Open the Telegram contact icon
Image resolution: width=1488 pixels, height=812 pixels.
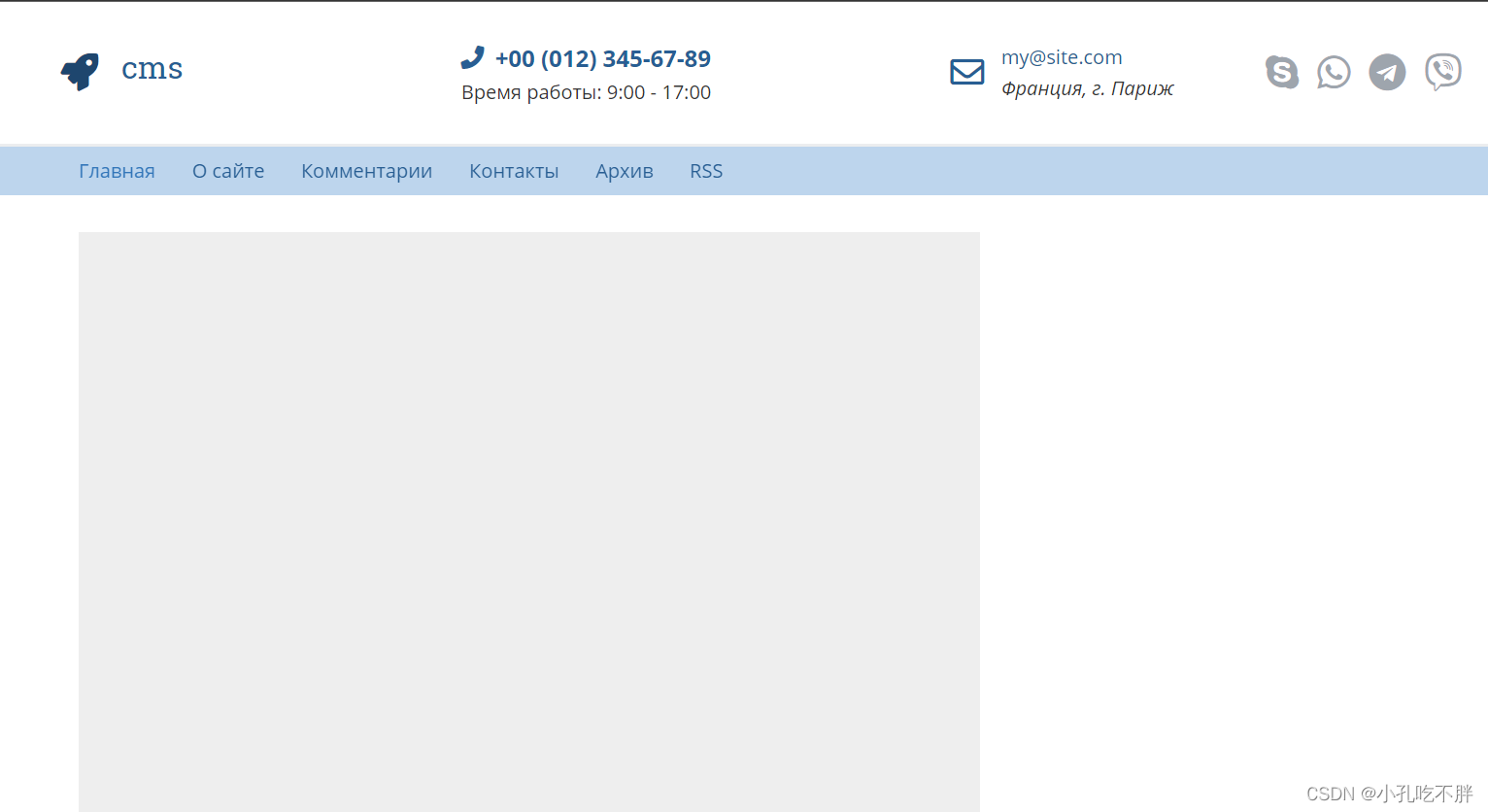pos(1387,72)
